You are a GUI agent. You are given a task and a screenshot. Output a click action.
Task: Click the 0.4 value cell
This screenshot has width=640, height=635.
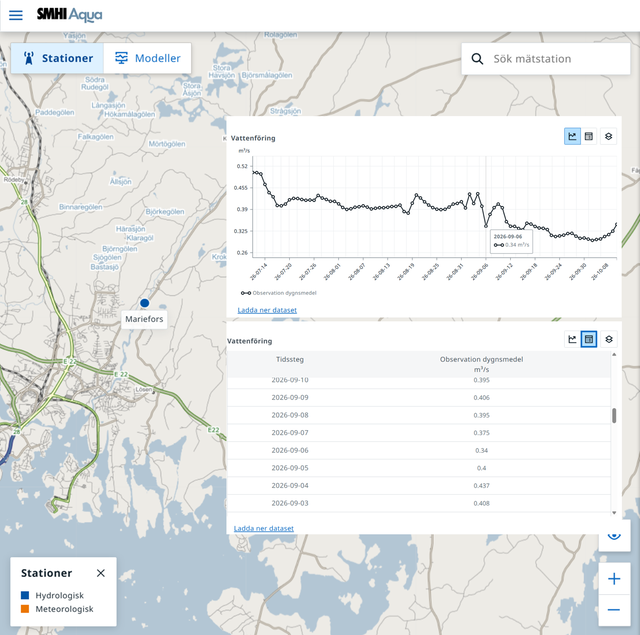pos(482,468)
